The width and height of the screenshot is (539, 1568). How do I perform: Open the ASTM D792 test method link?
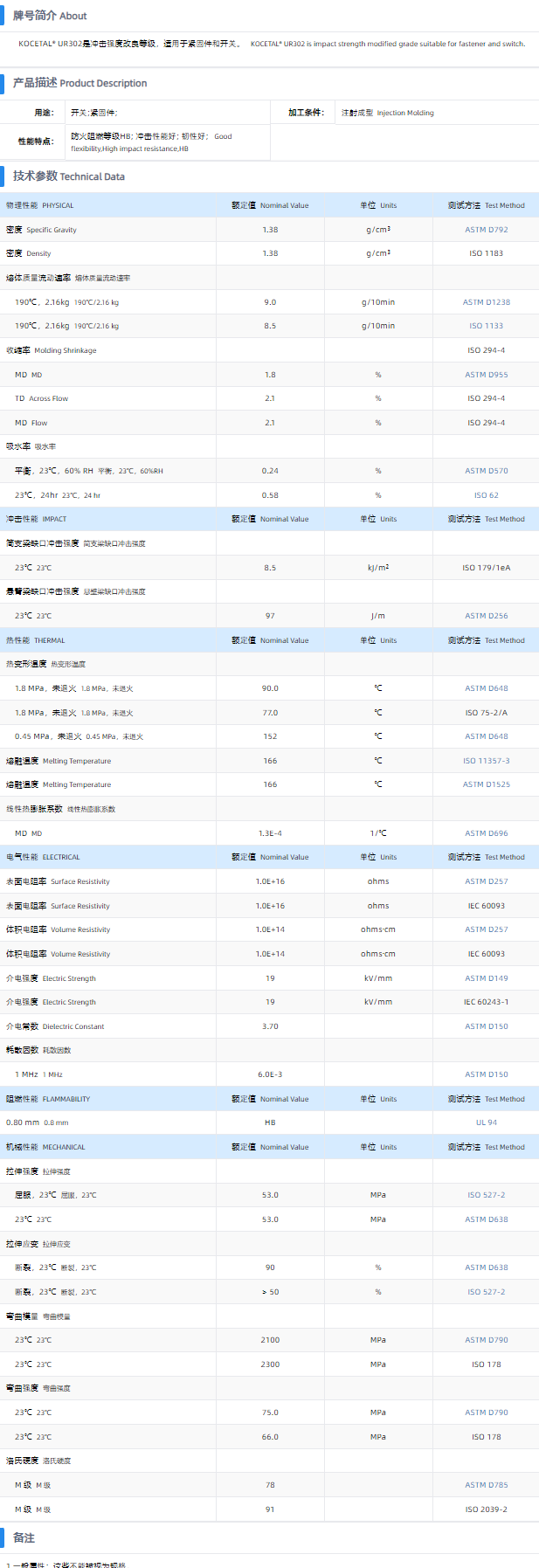click(486, 230)
